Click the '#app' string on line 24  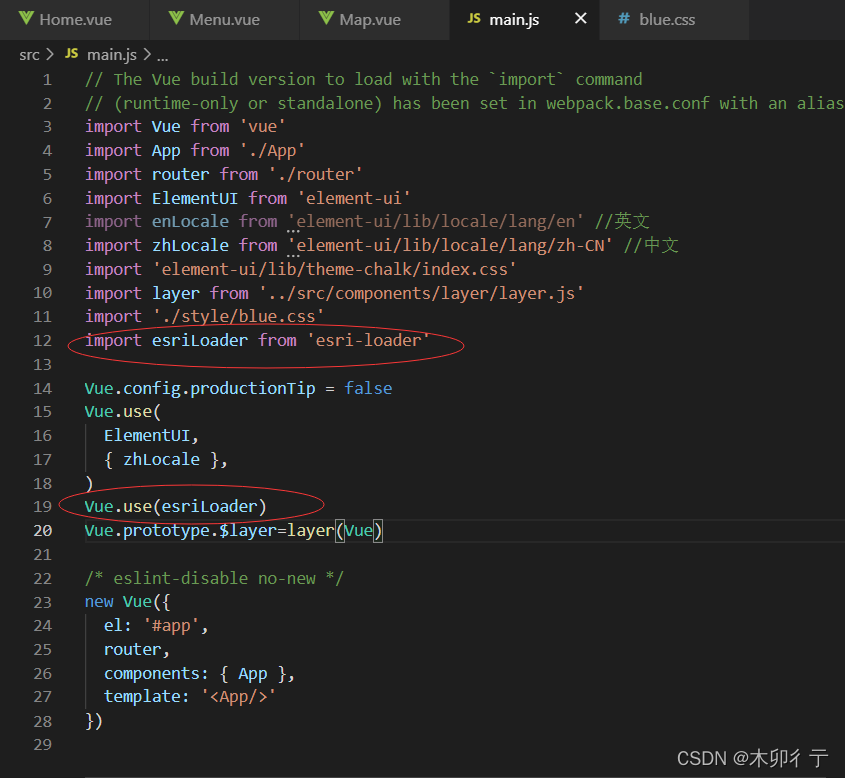click(171, 626)
